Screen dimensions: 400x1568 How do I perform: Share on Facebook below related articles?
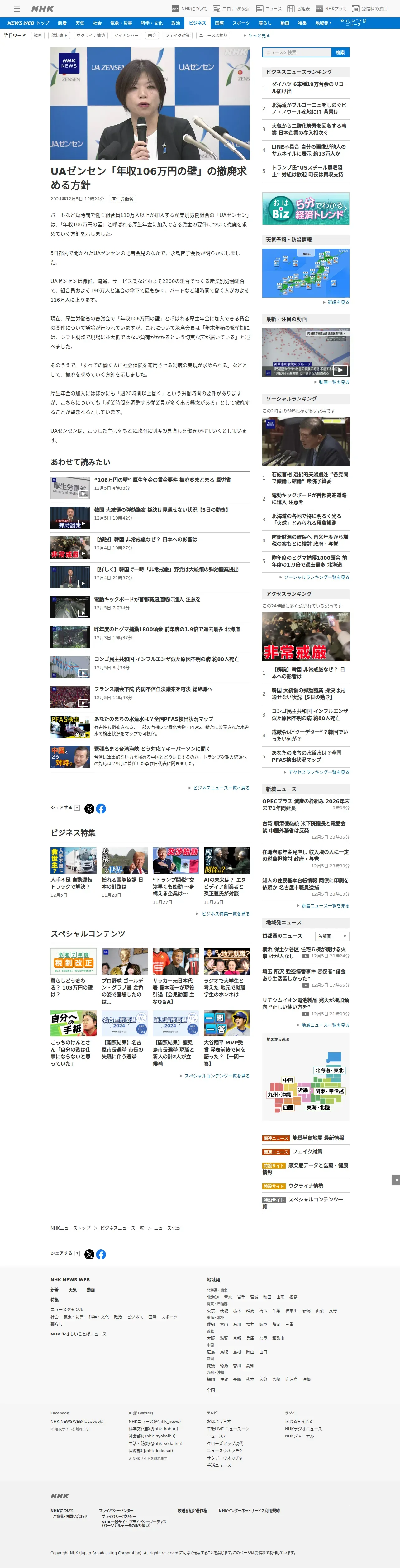(101, 808)
